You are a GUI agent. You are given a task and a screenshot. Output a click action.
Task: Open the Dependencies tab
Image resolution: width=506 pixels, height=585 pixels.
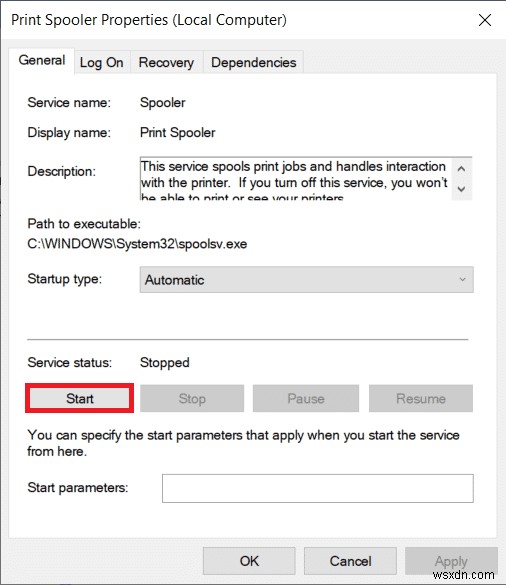tap(253, 62)
